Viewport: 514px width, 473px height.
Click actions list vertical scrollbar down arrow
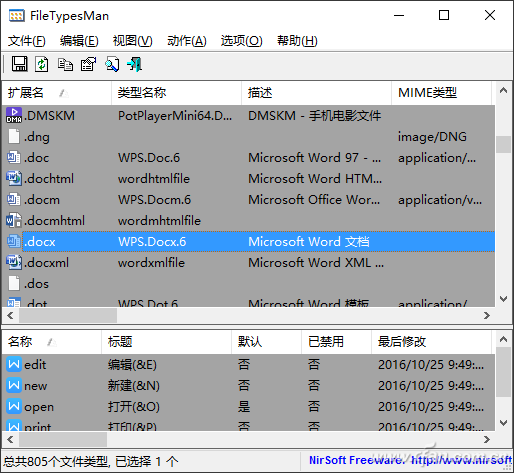tap(503, 423)
